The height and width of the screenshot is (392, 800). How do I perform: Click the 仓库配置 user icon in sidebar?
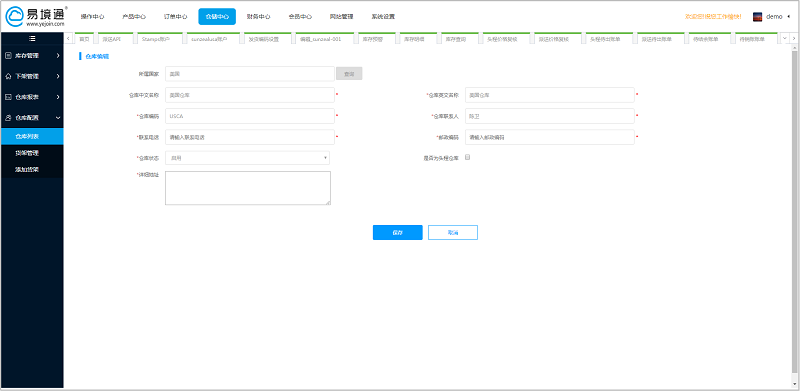tap(8, 117)
